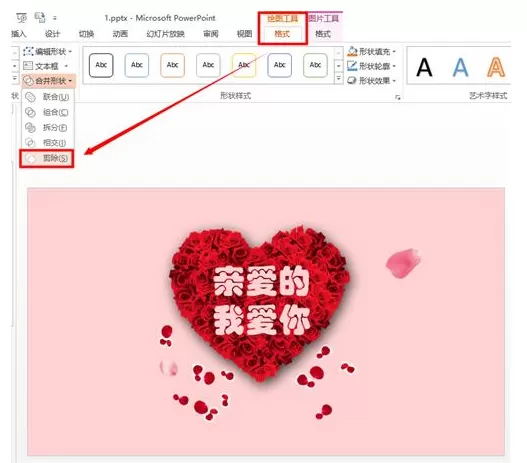The image size is (527, 463).
Task: Click the 文本框 text box icon
Action: tap(28, 66)
